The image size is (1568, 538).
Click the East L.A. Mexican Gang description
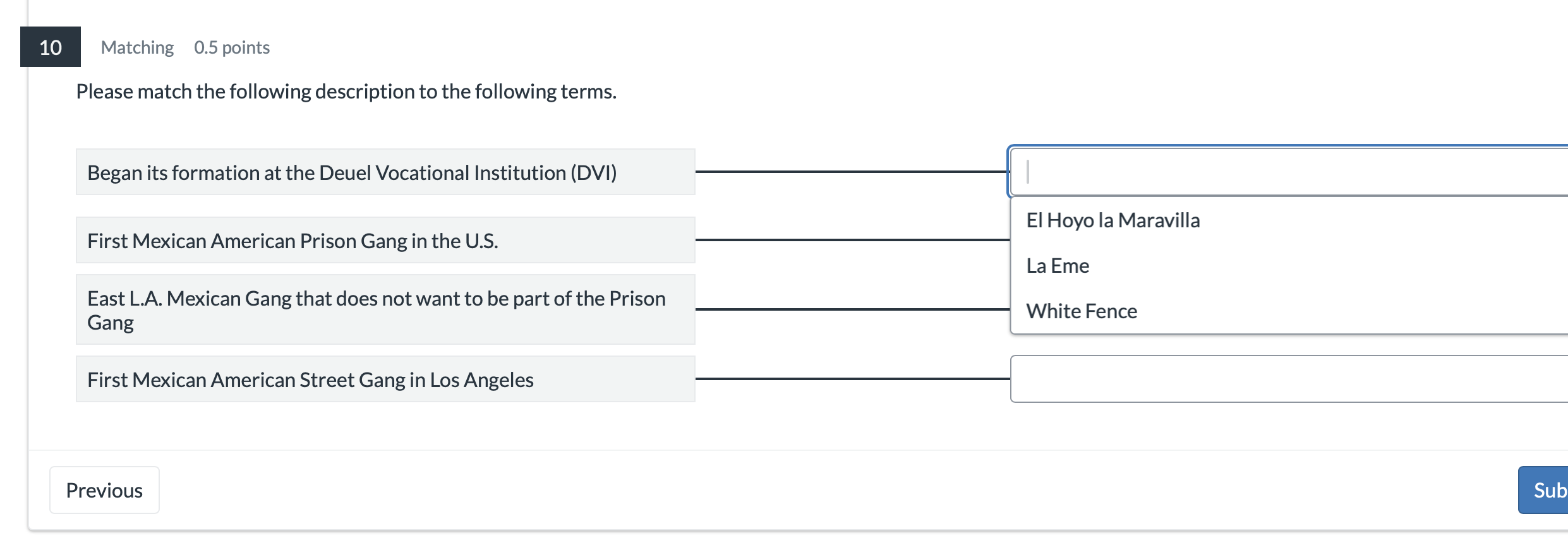pos(385,309)
